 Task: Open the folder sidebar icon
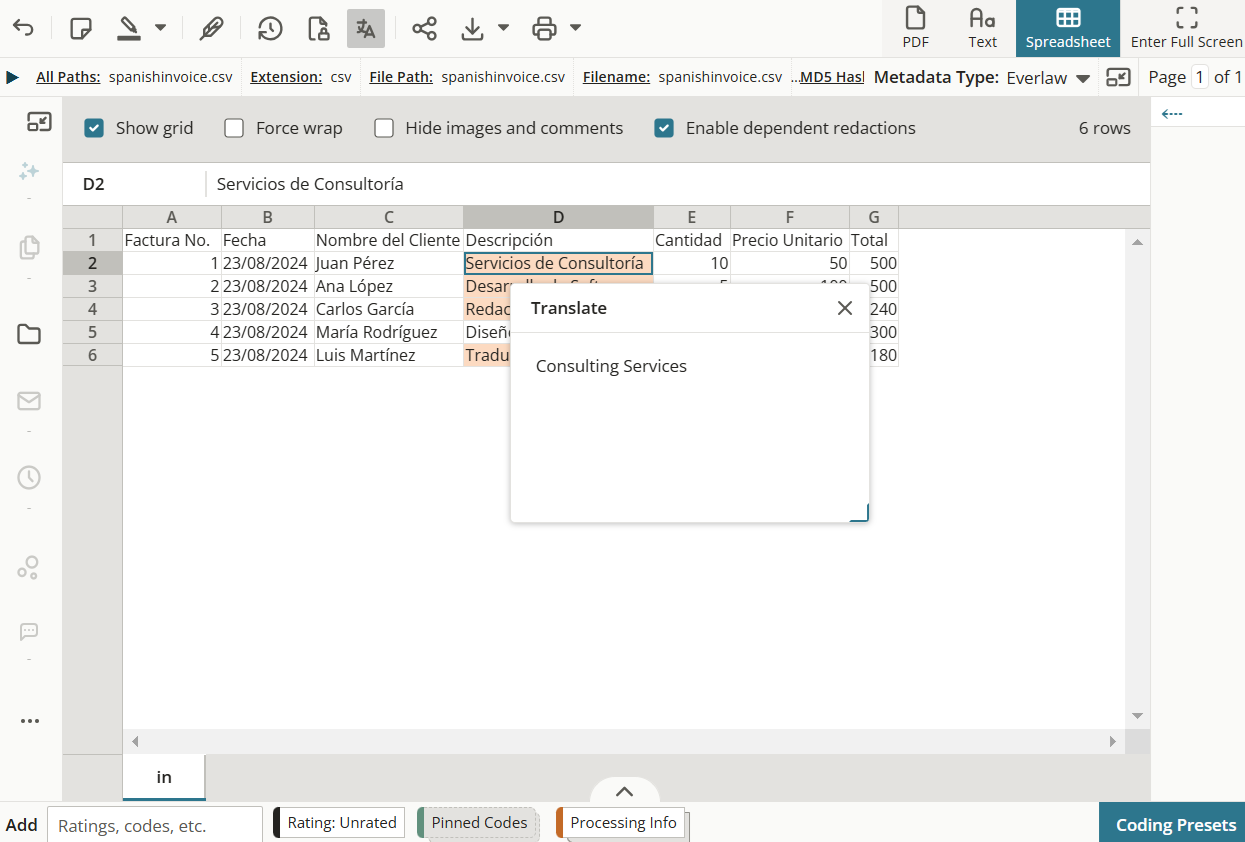coord(29,335)
